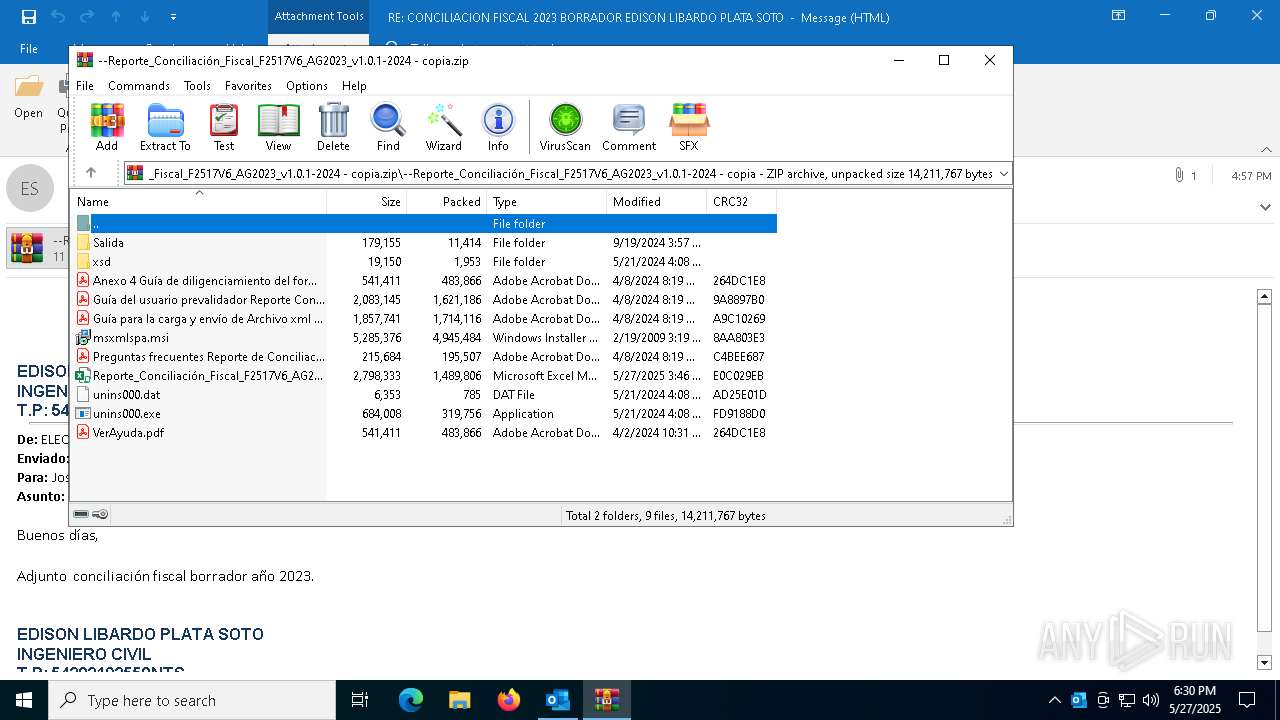This screenshot has height=720, width=1280.
Task: Start the VirusScan tool
Action: pos(565,127)
